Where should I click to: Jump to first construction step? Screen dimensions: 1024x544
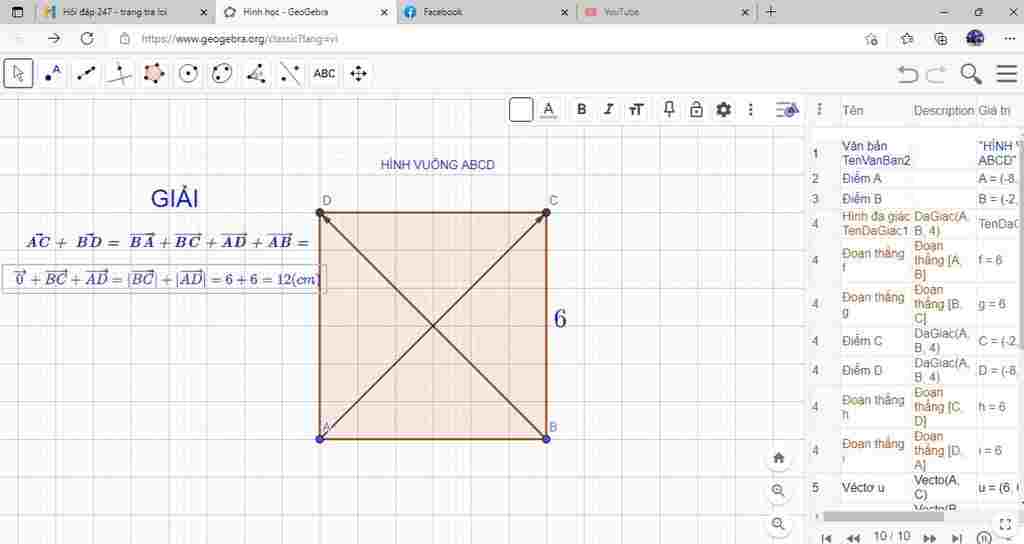click(826, 537)
